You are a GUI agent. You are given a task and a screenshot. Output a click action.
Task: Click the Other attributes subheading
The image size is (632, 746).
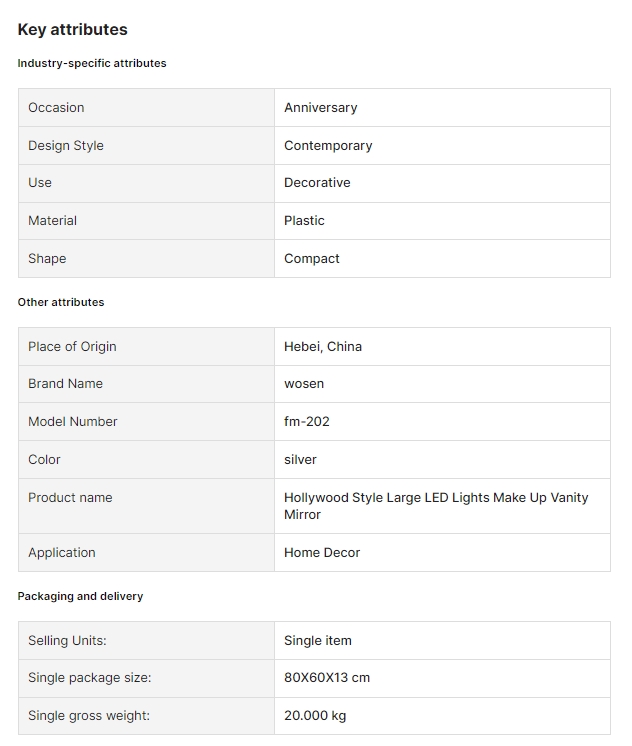61,302
